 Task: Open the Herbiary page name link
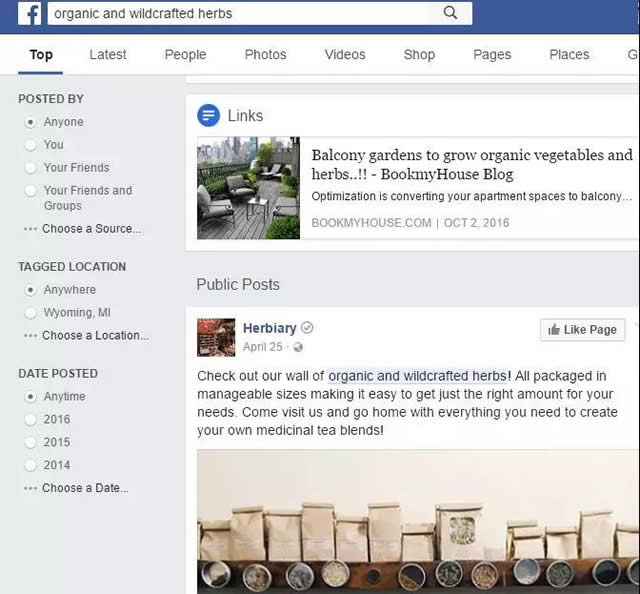point(269,328)
